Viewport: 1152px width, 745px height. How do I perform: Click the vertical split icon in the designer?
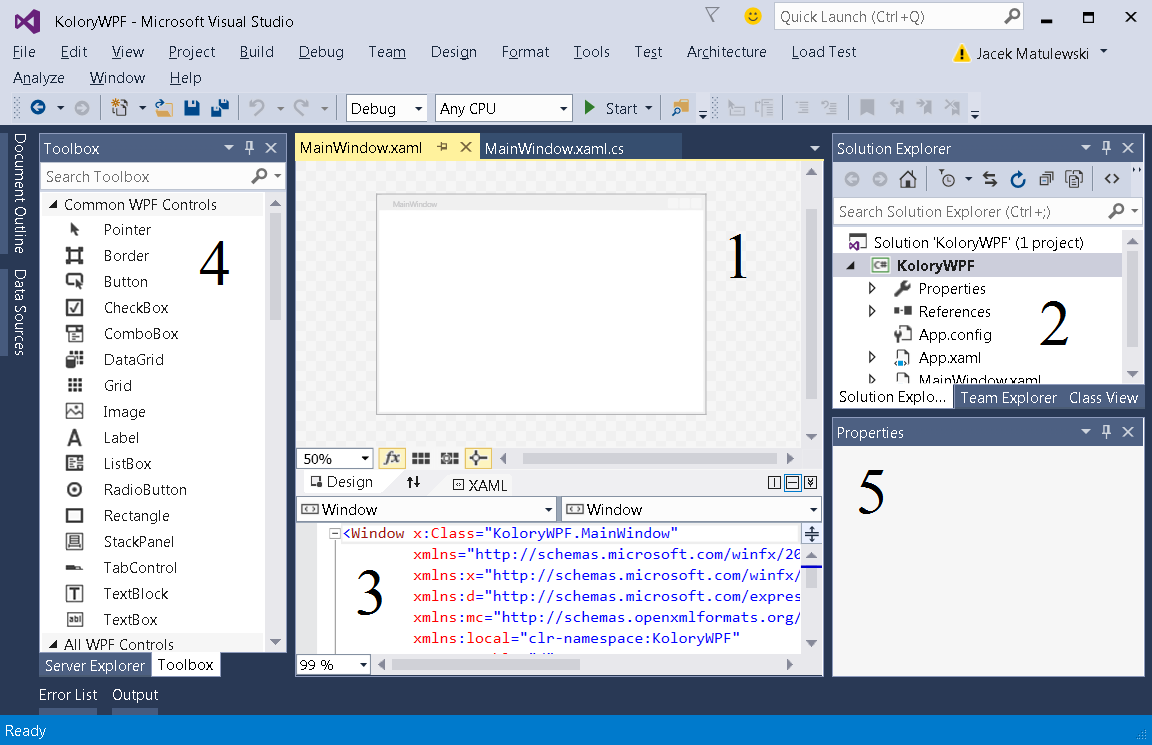pyautogui.click(x=774, y=483)
